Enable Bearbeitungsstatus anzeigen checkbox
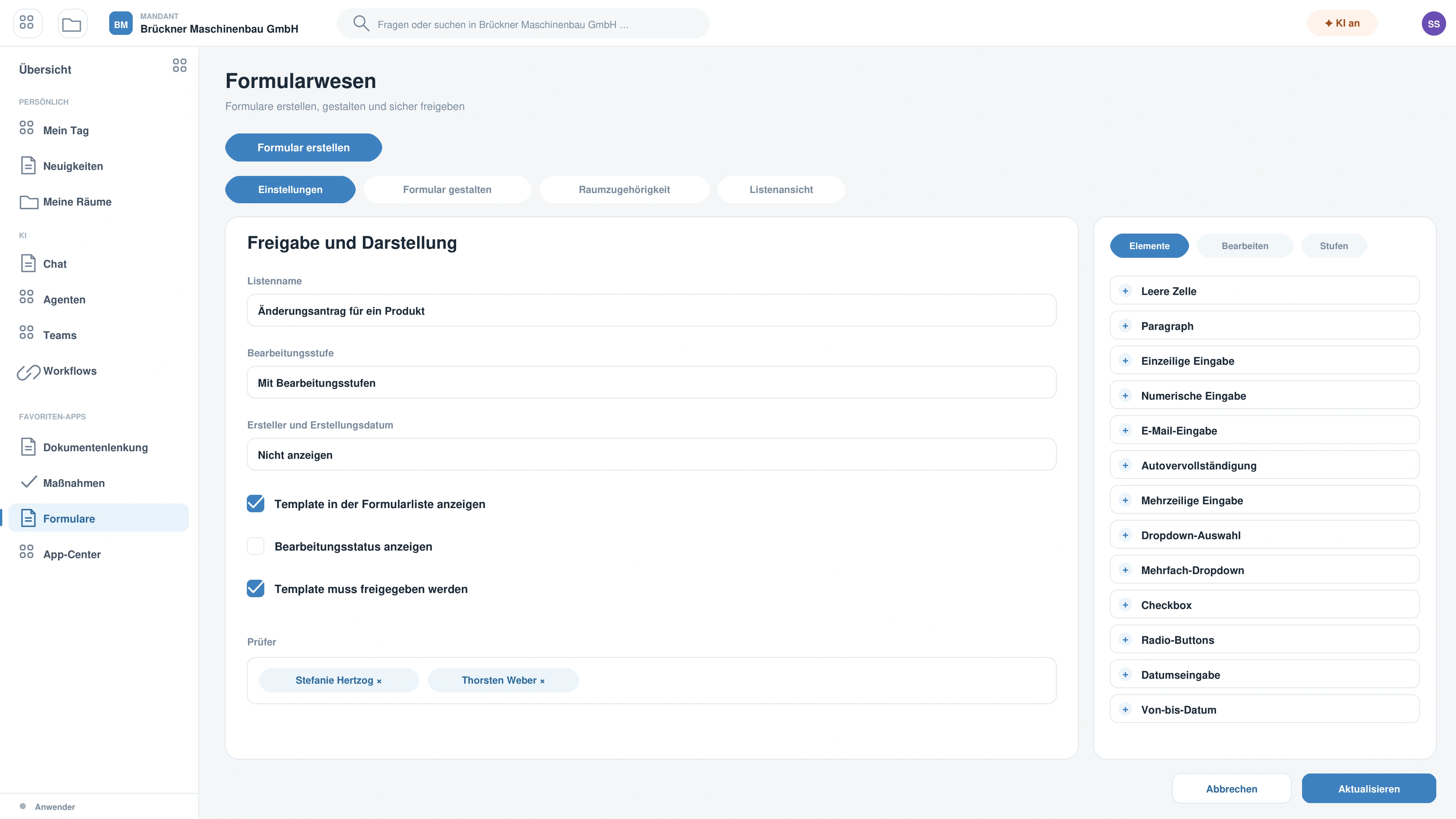Viewport: 1456px width, 819px height. pos(256,546)
